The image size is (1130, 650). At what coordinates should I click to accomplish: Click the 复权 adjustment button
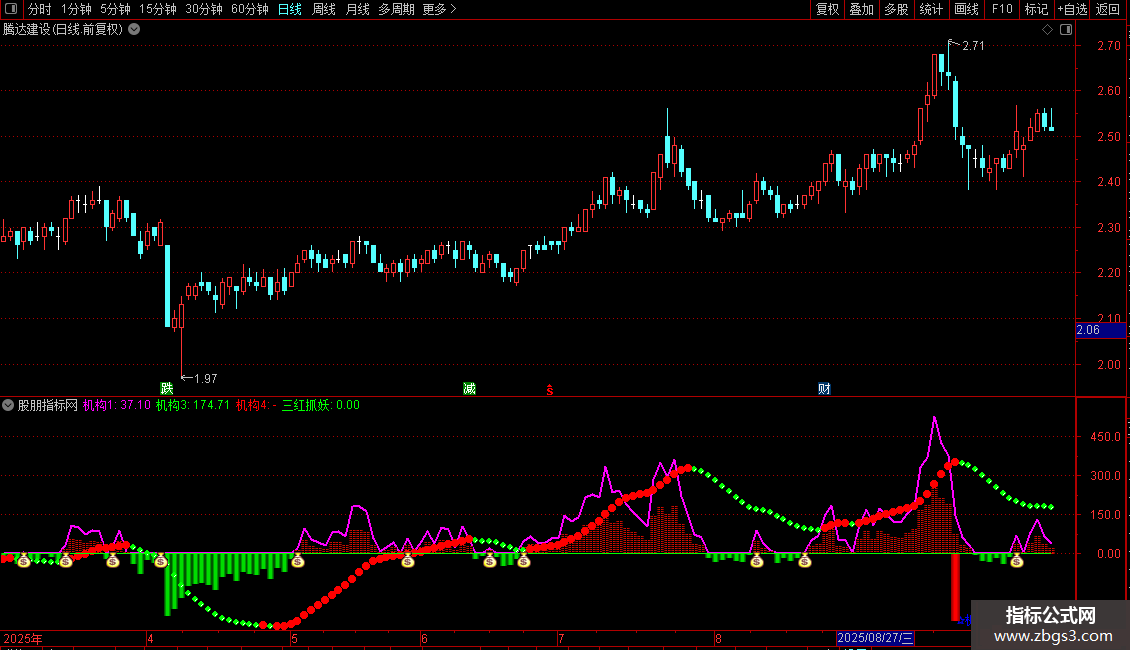[x=827, y=9]
